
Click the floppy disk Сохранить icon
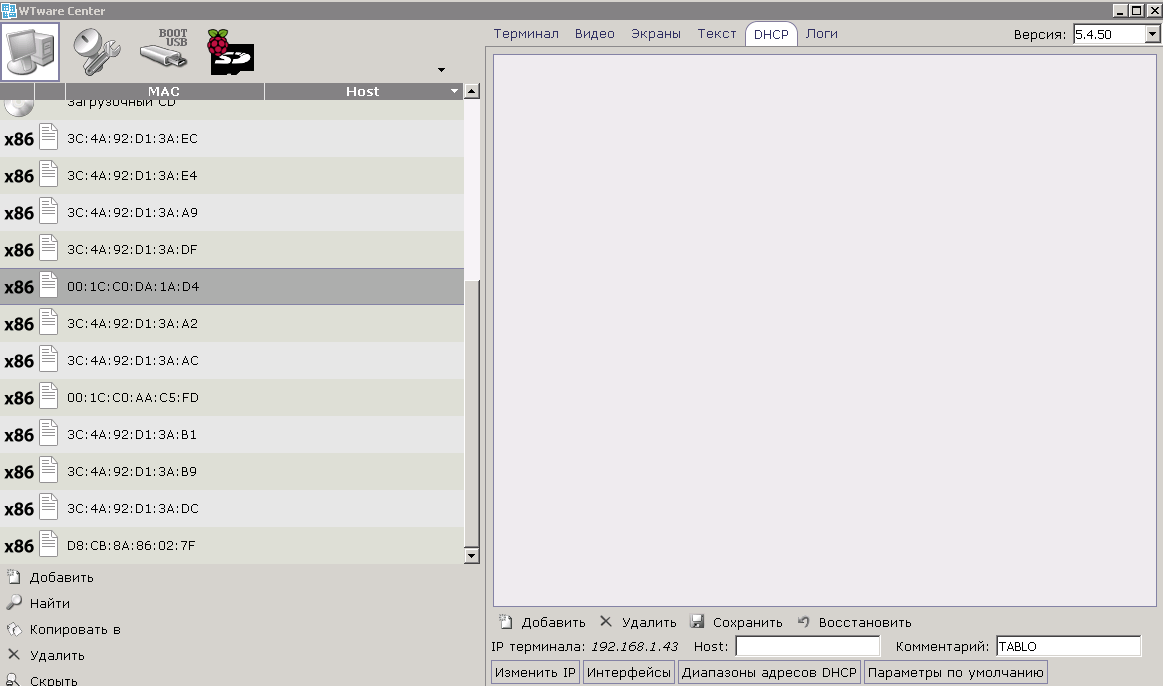pyautogui.click(x=697, y=622)
